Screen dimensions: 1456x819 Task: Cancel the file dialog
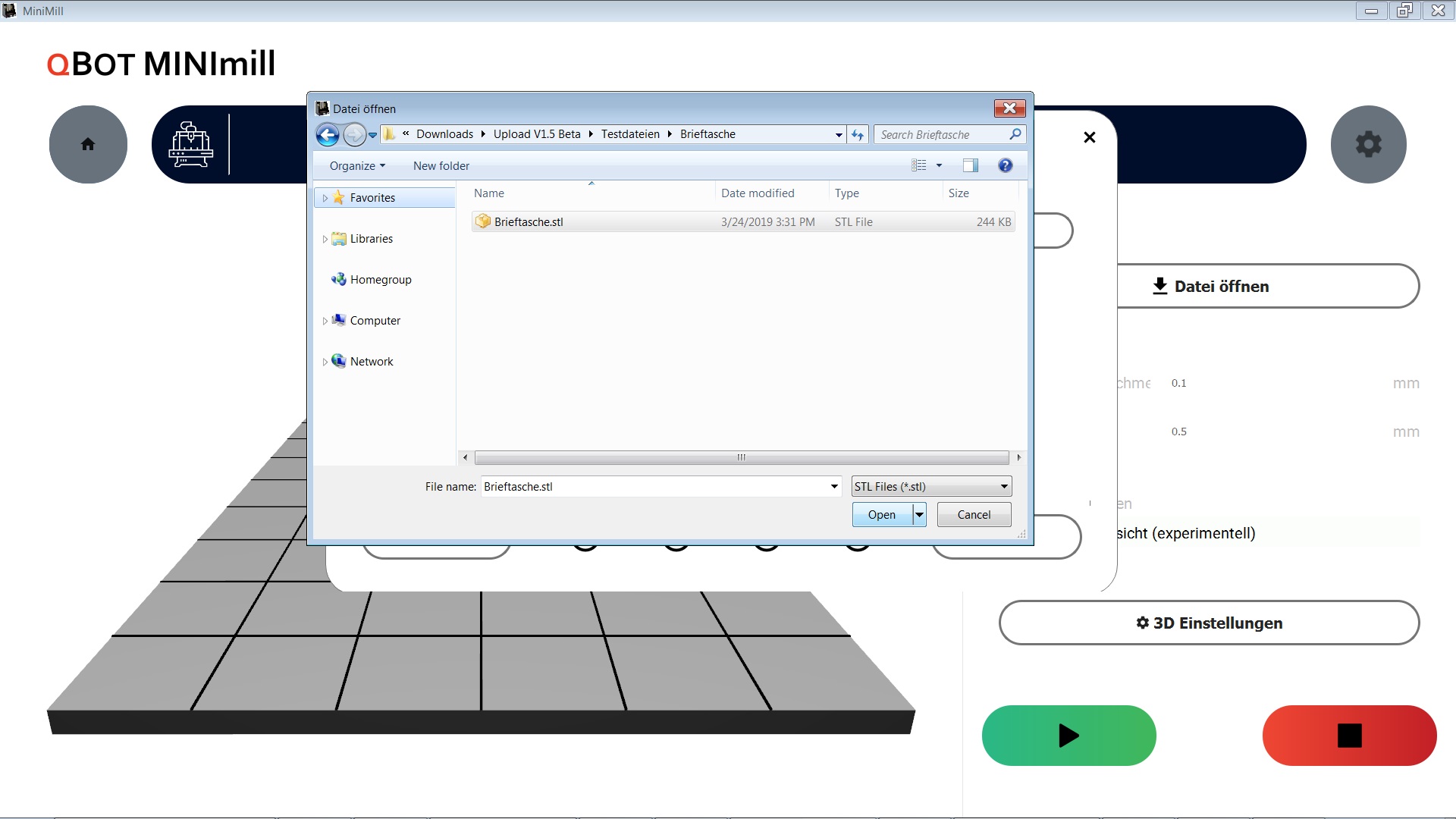tap(974, 514)
